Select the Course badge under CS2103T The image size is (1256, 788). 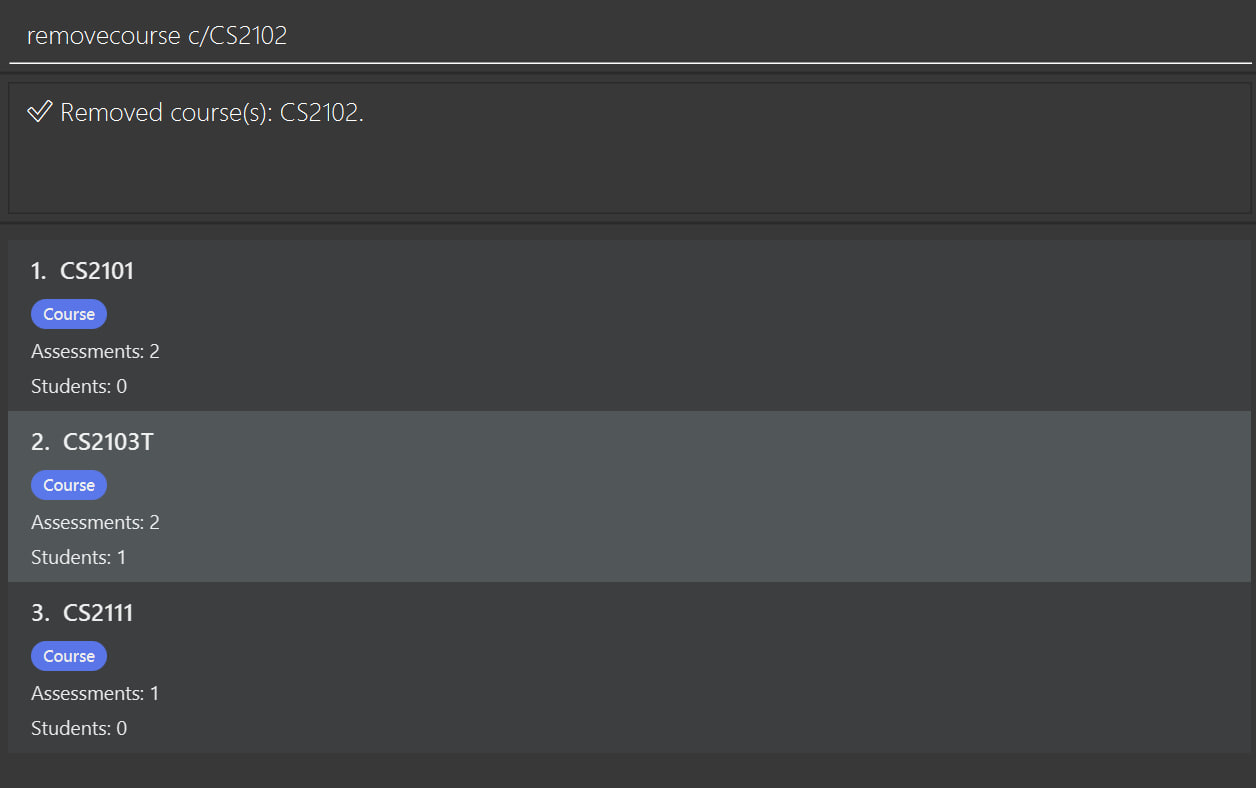point(68,484)
